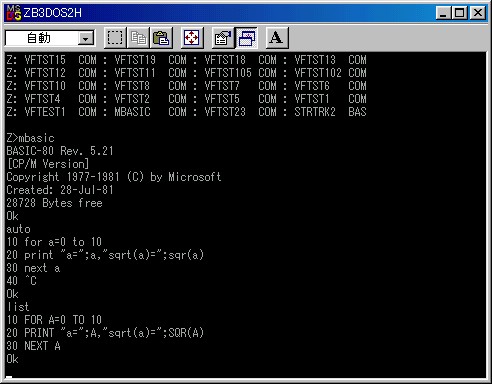492x384 pixels.
Task: Click the file name "VFTST105"
Action: tap(228, 73)
